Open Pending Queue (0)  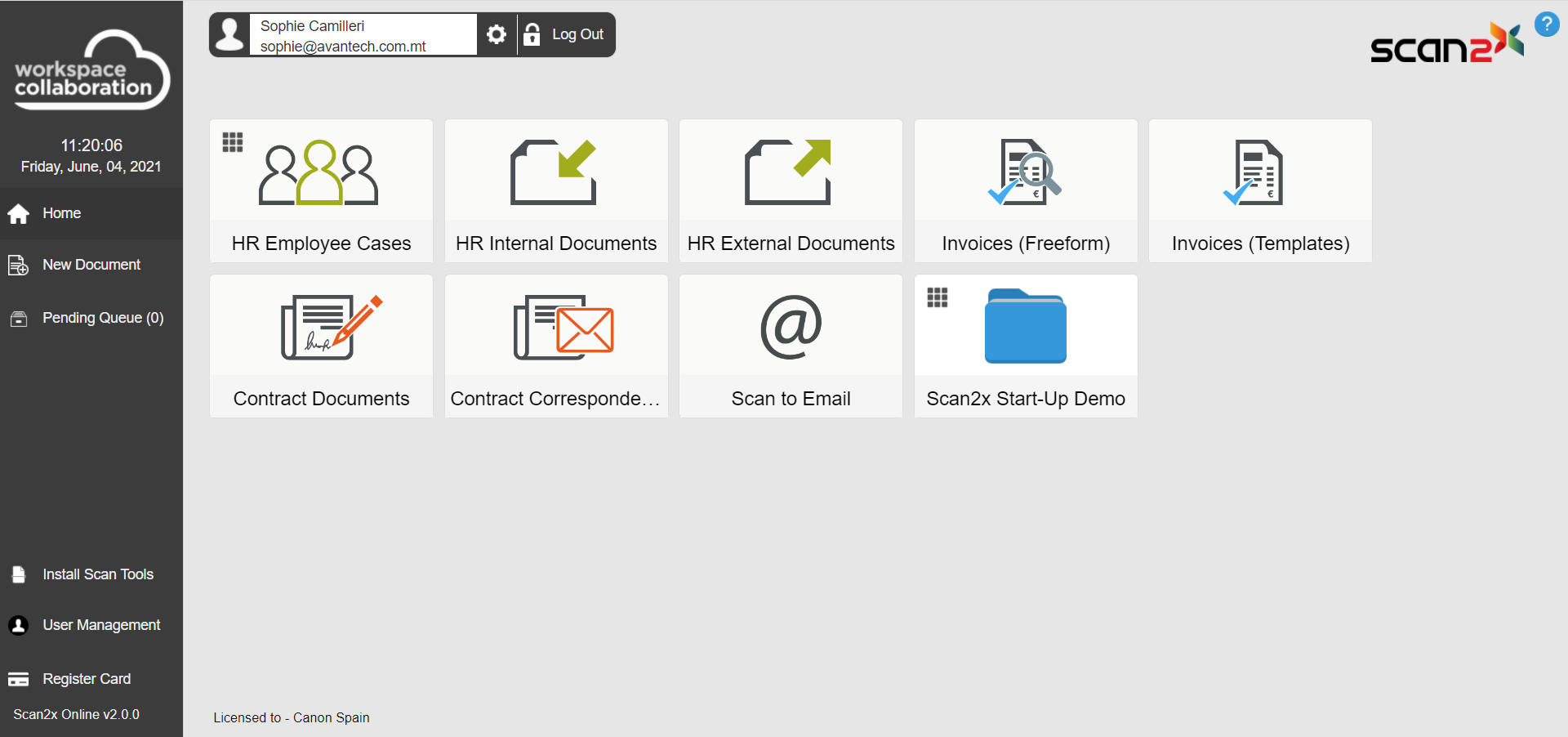click(x=102, y=318)
